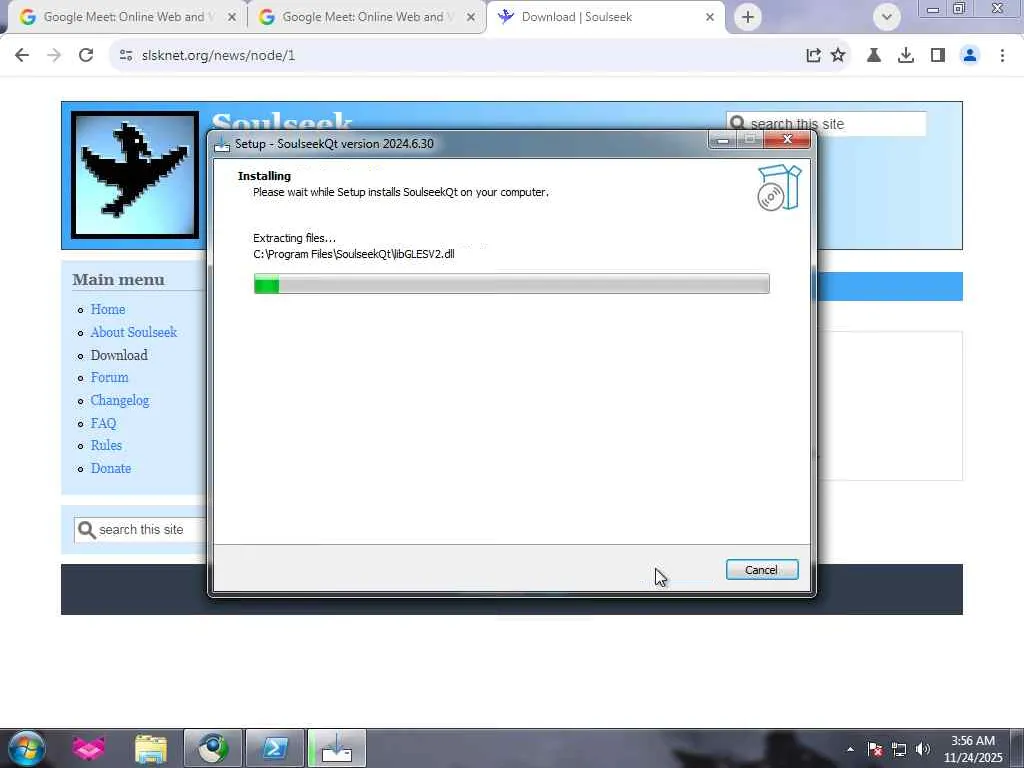Click the setup title bar installer icon
This screenshot has width=1024, height=768.
click(x=222, y=144)
